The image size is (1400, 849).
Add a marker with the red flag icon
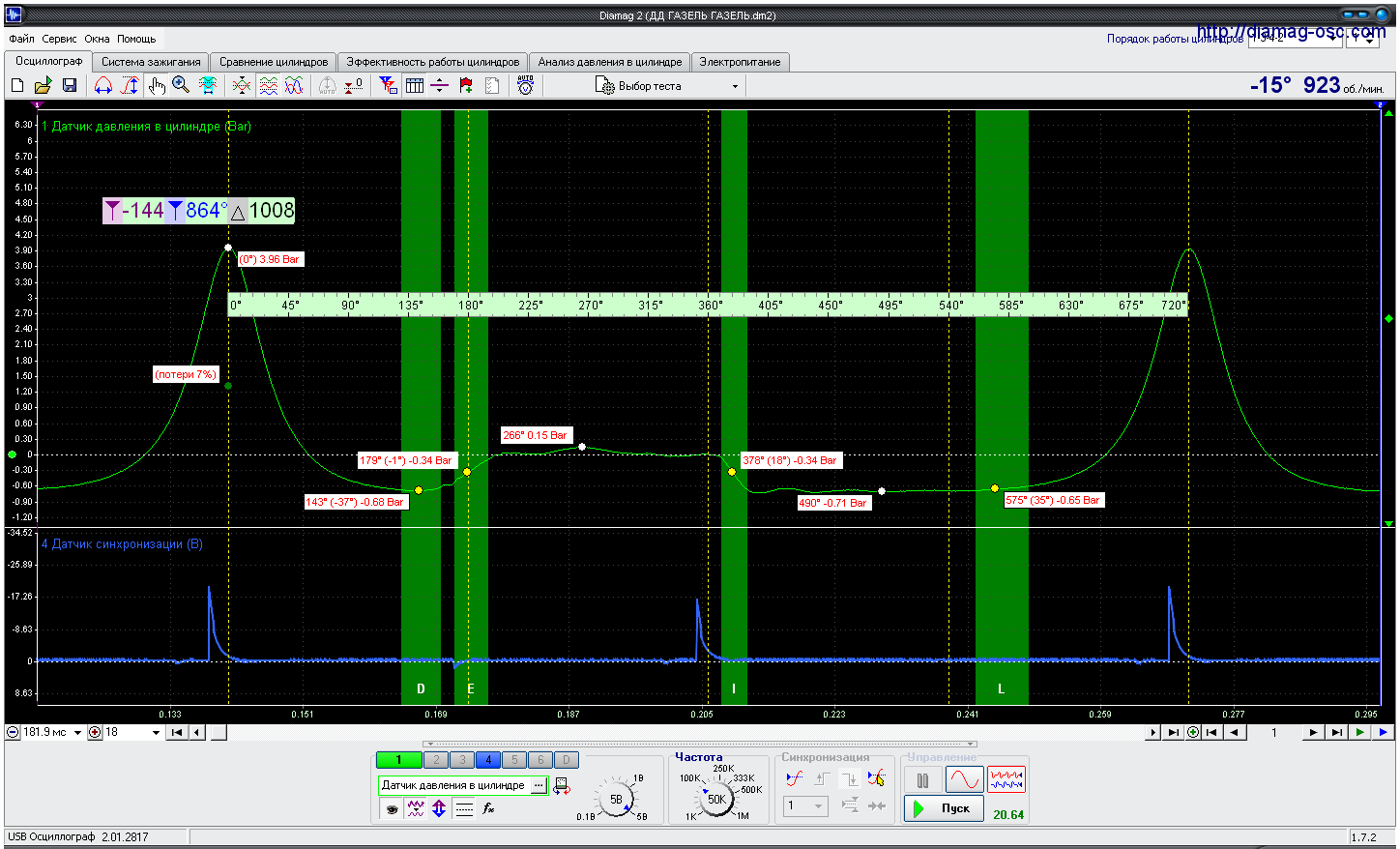(x=467, y=86)
